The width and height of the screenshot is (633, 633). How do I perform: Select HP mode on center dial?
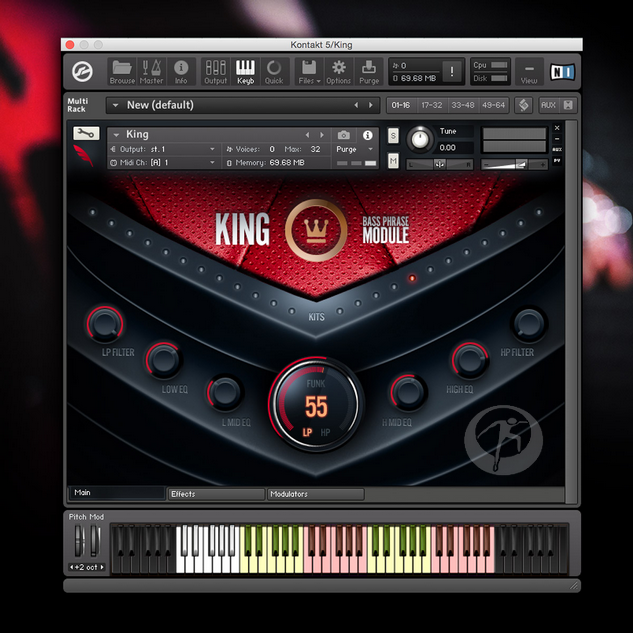(325, 432)
